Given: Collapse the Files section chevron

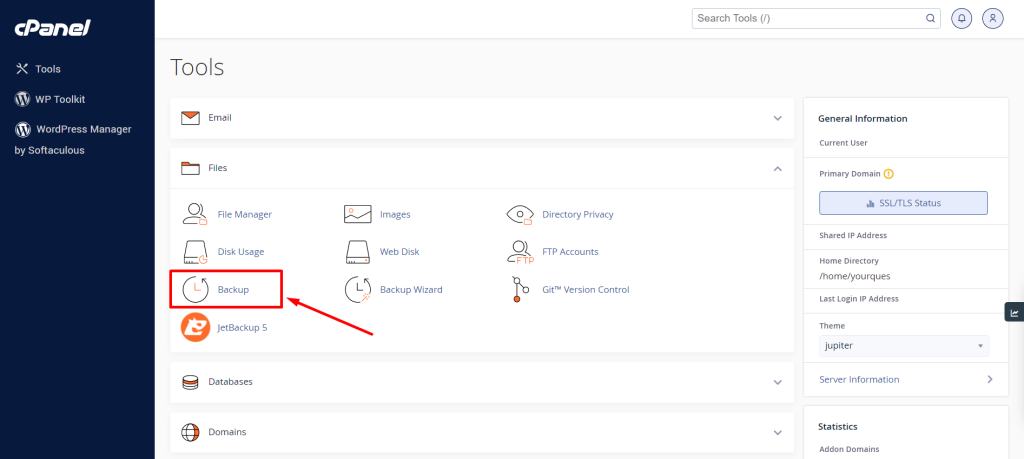Looking at the screenshot, I should (x=777, y=168).
